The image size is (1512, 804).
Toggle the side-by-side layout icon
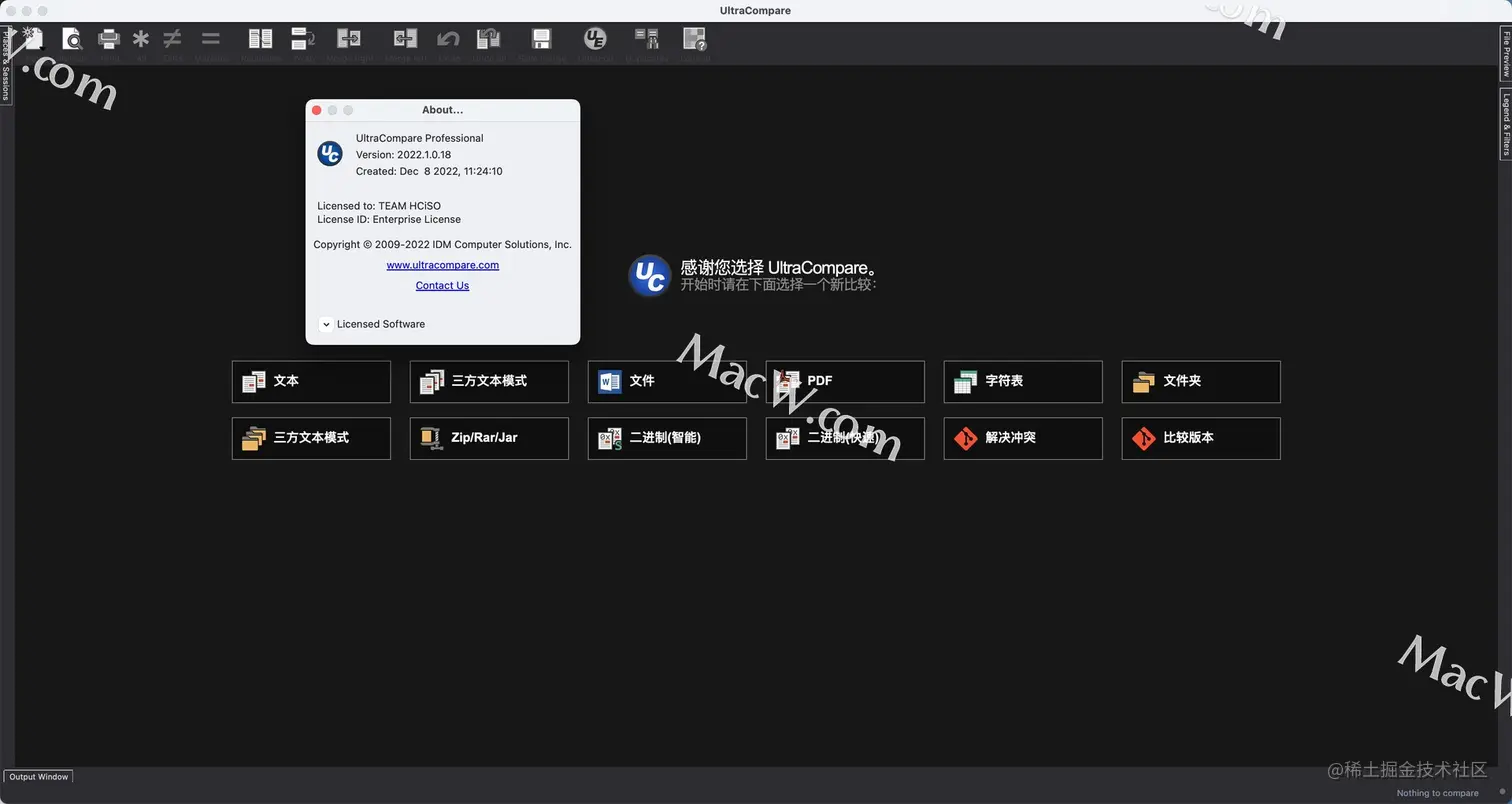260,39
